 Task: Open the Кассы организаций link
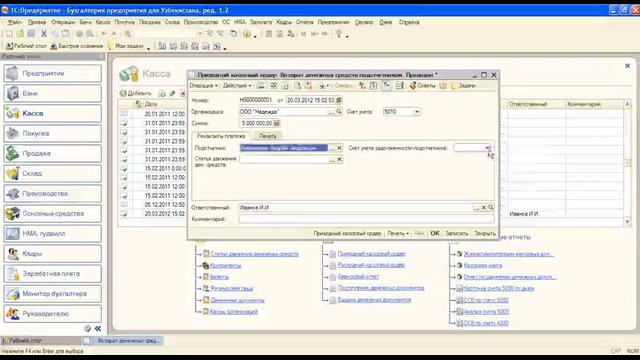point(233,311)
